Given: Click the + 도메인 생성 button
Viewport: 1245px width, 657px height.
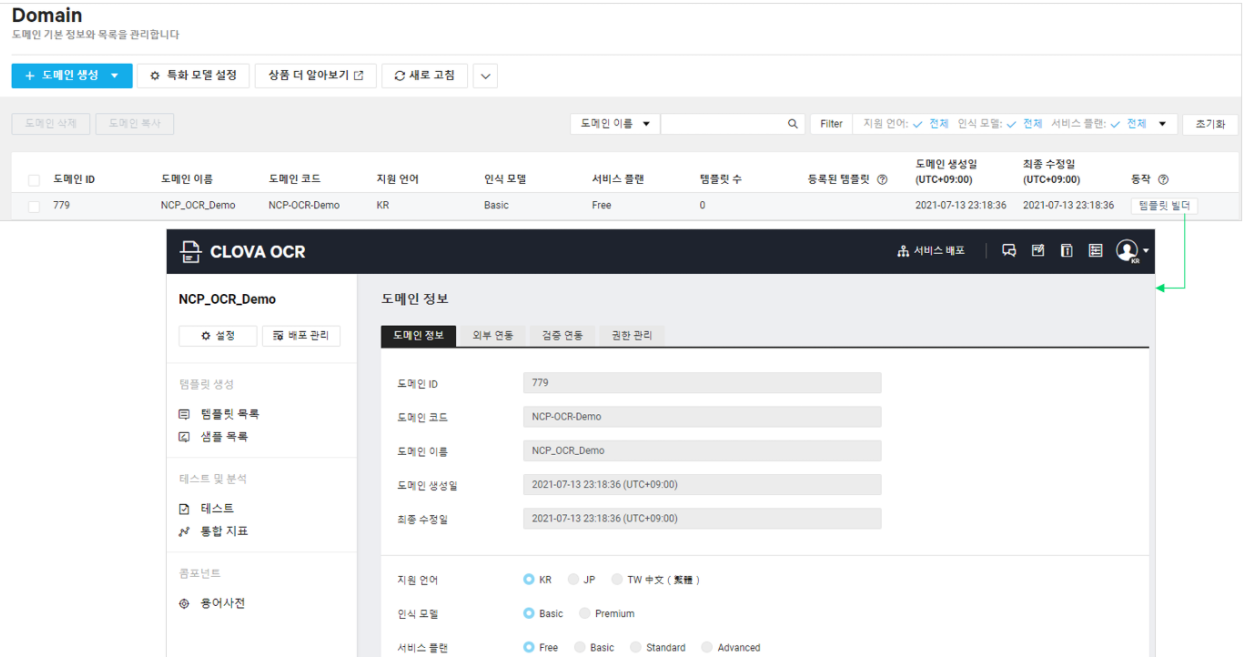Looking at the screenshot, I should (71, 75).
